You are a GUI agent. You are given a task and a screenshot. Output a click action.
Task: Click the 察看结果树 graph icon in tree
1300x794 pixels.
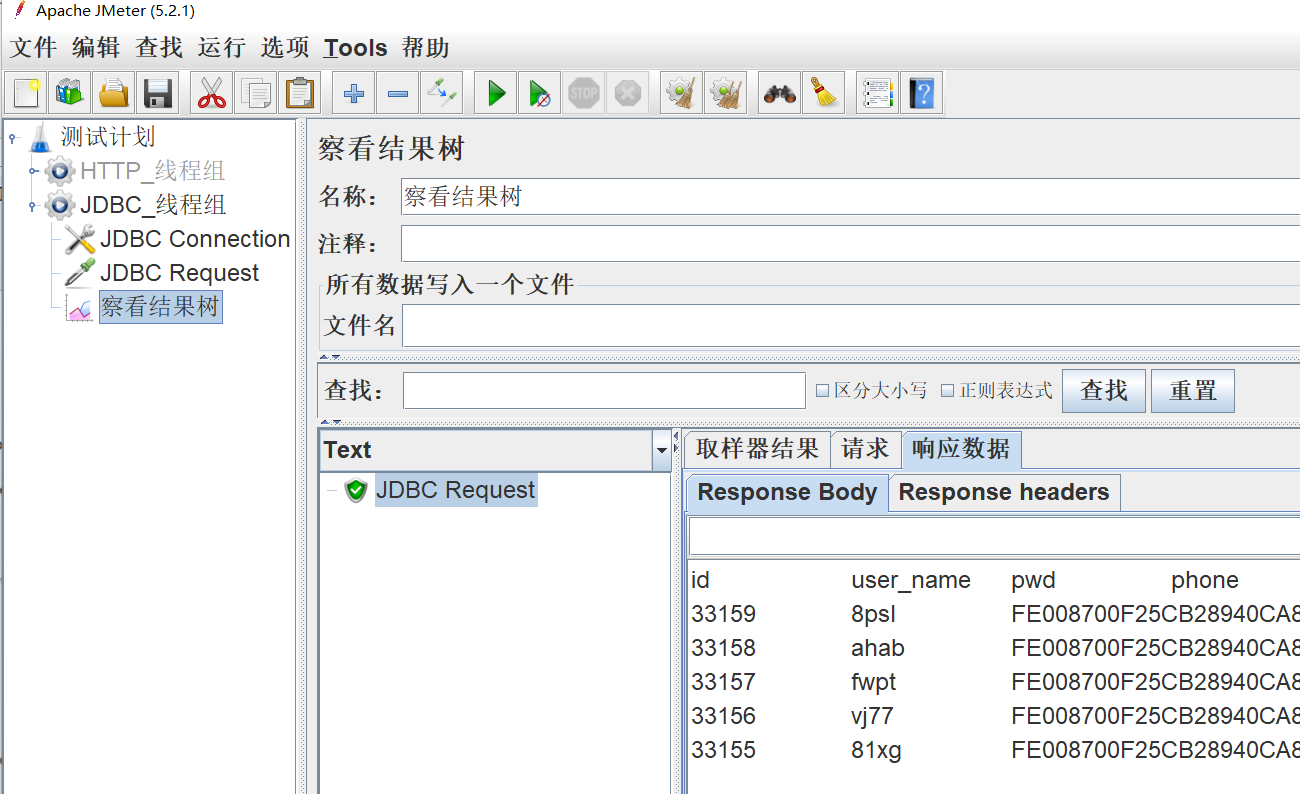(80, 308)
